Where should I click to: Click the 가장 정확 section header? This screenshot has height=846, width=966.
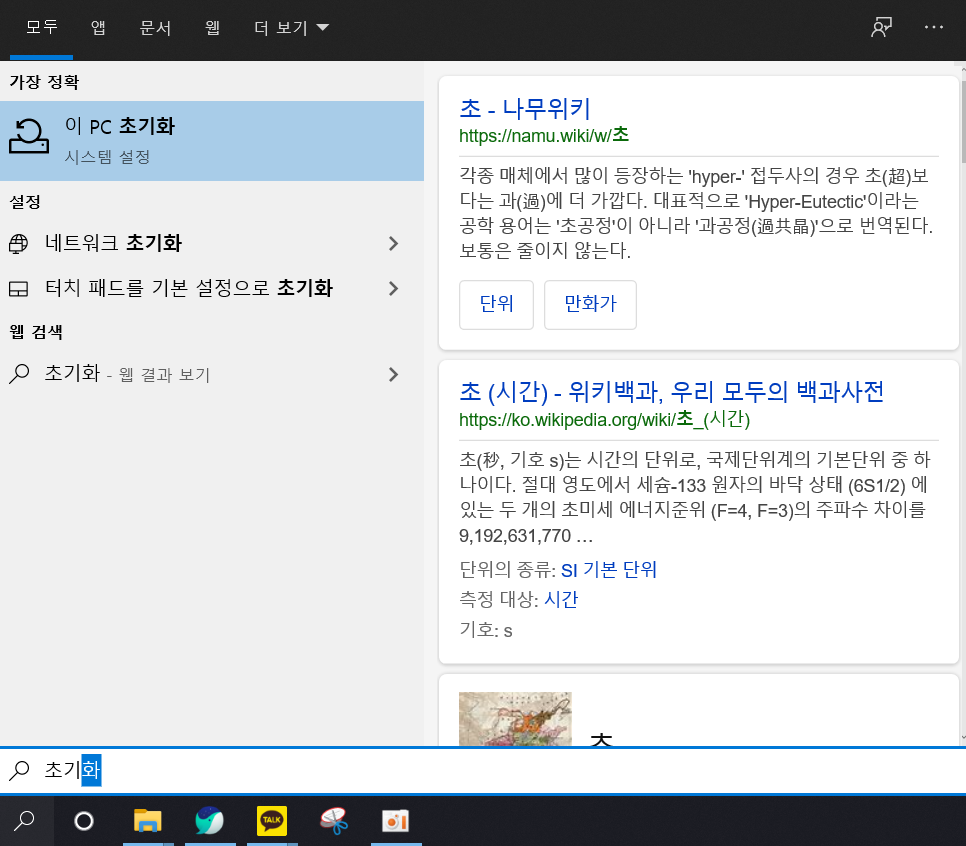point(44,82)
